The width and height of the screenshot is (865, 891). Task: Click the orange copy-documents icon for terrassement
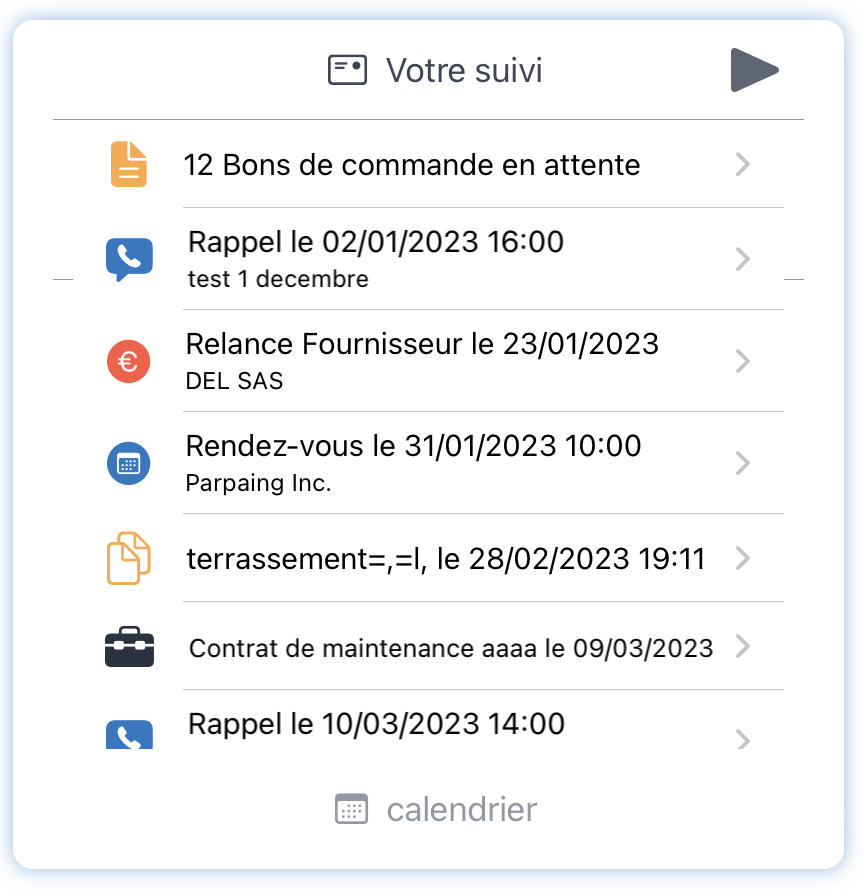(x=129, y=558)
